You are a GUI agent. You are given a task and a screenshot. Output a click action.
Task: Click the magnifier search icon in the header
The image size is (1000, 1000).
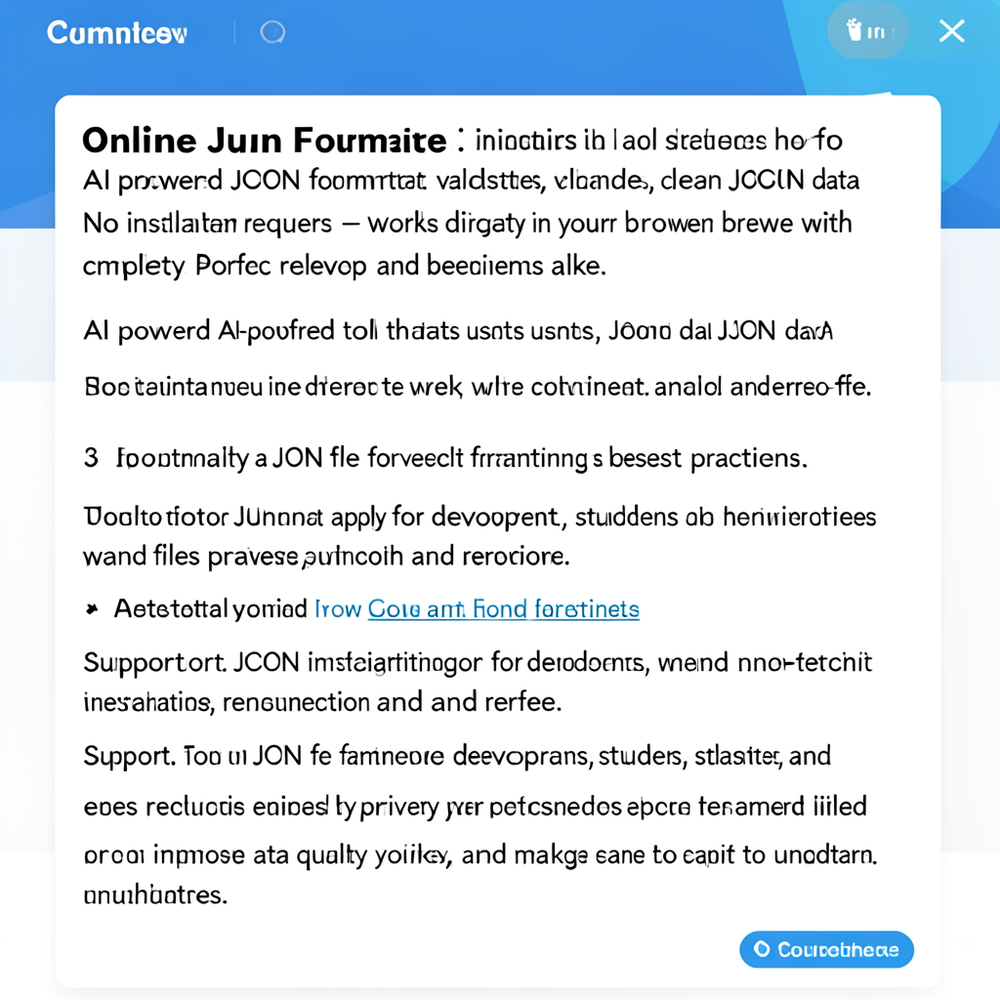point(271,31)
